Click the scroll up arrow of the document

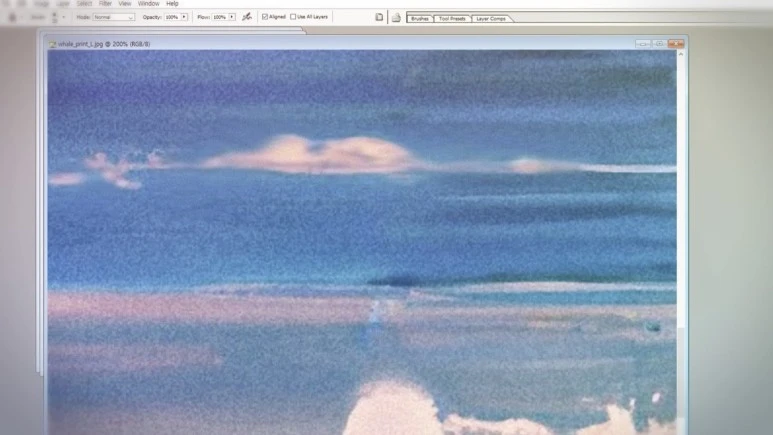681,54
